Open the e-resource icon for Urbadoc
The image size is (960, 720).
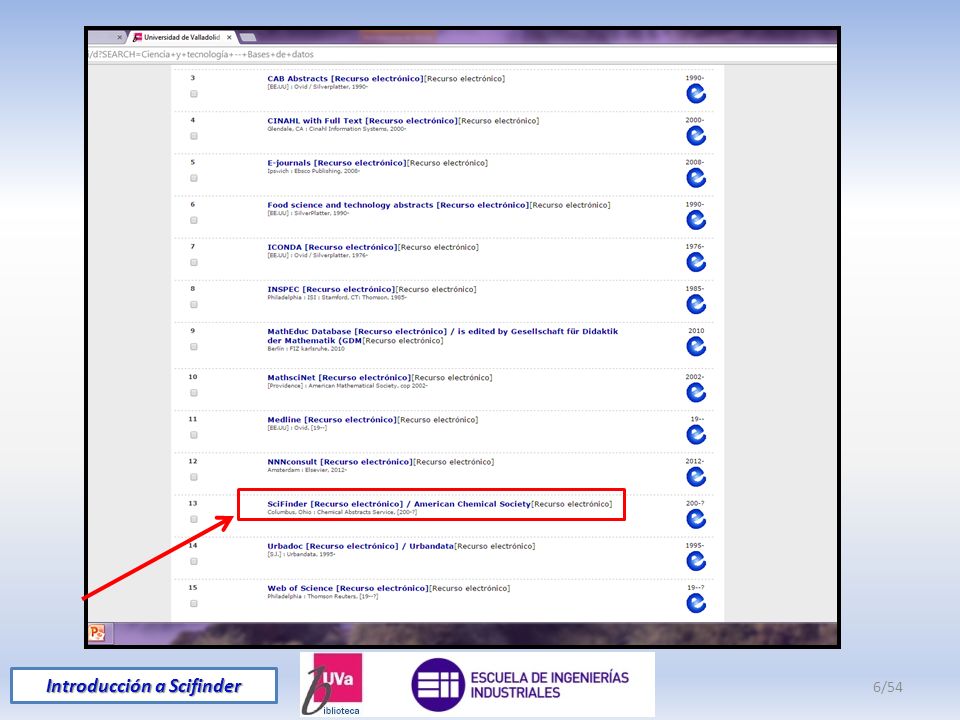pyautogui.click(x=696, y=561)
